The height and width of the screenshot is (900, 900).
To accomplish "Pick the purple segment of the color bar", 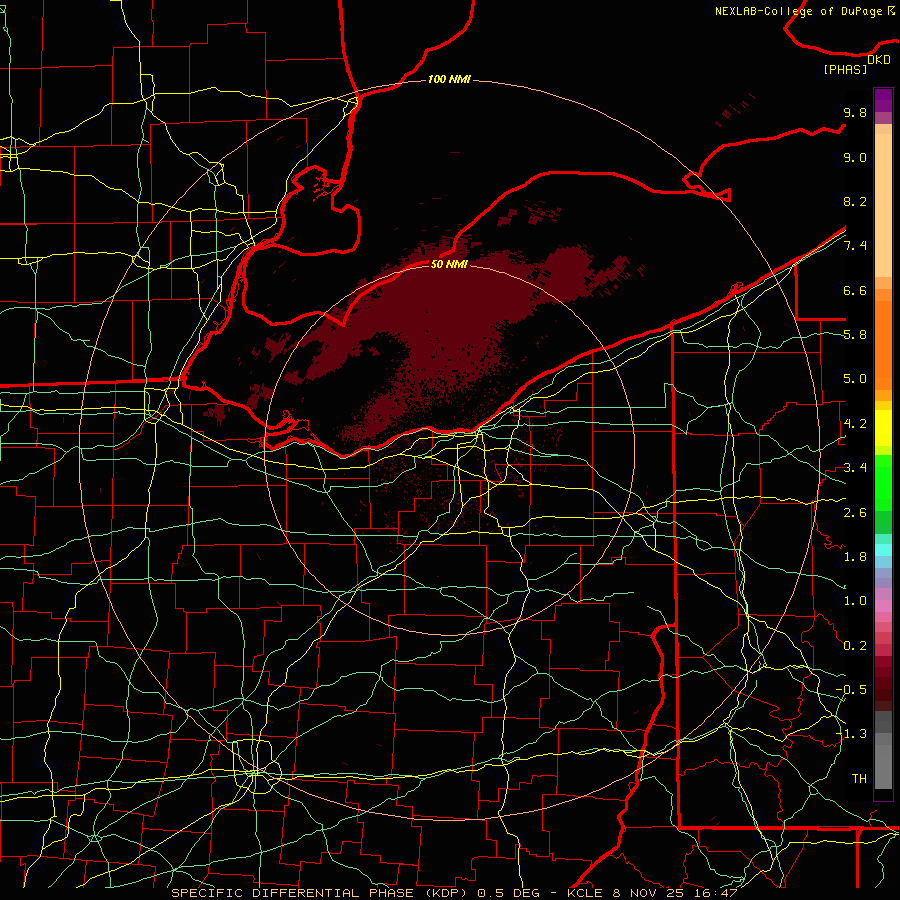I will coord(883,100).
